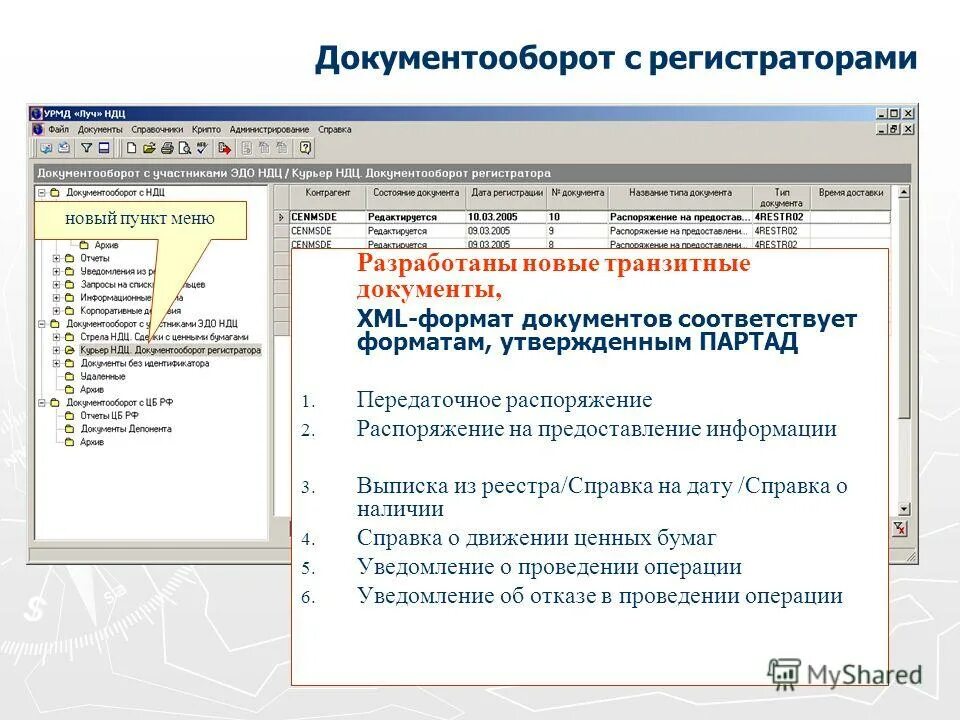Click the open folder toolbar icon
The height and width of the screenshot is (720, 960).
pyautogui.click(x=148, y=147)
